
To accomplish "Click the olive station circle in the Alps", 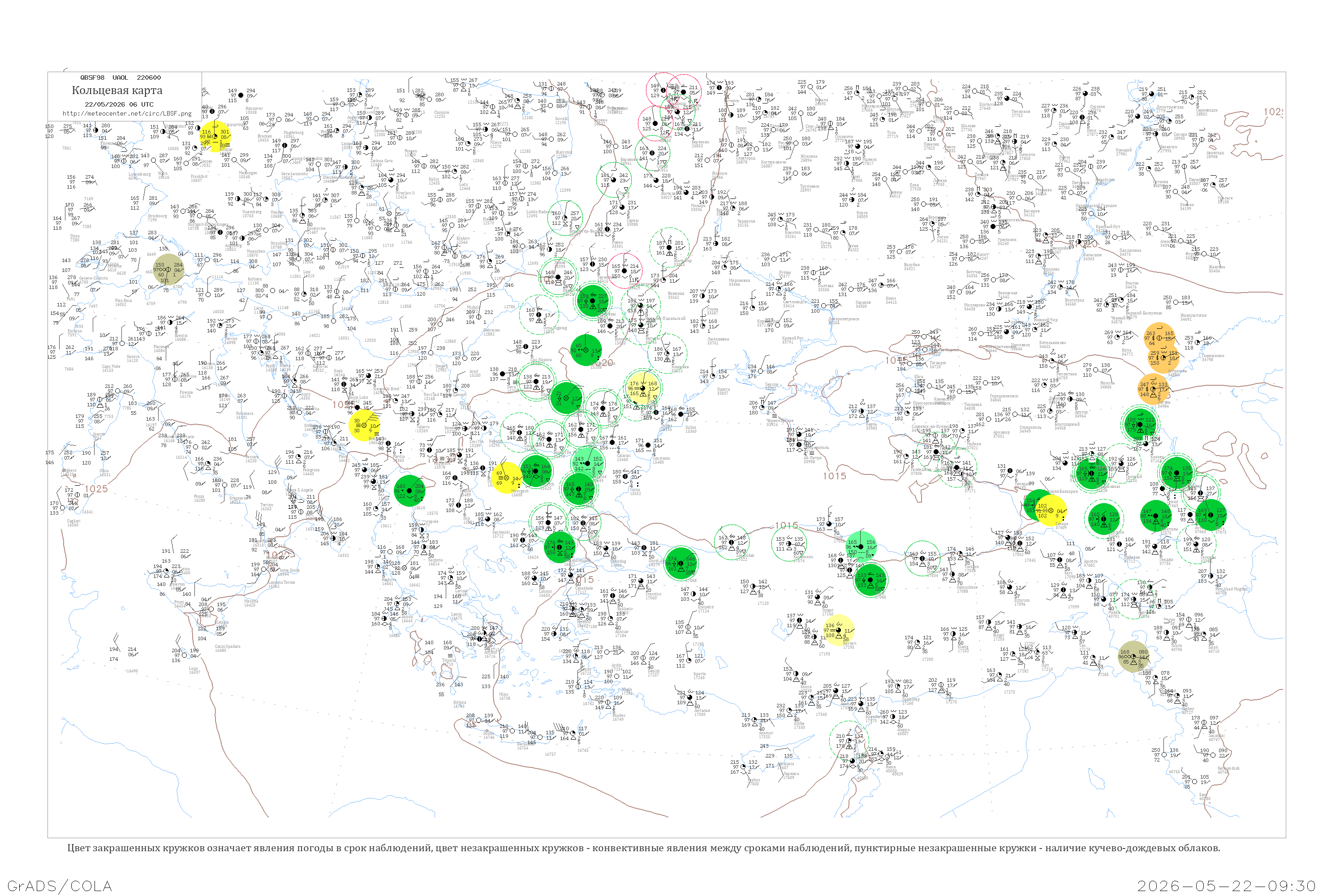I will point(168,270).
